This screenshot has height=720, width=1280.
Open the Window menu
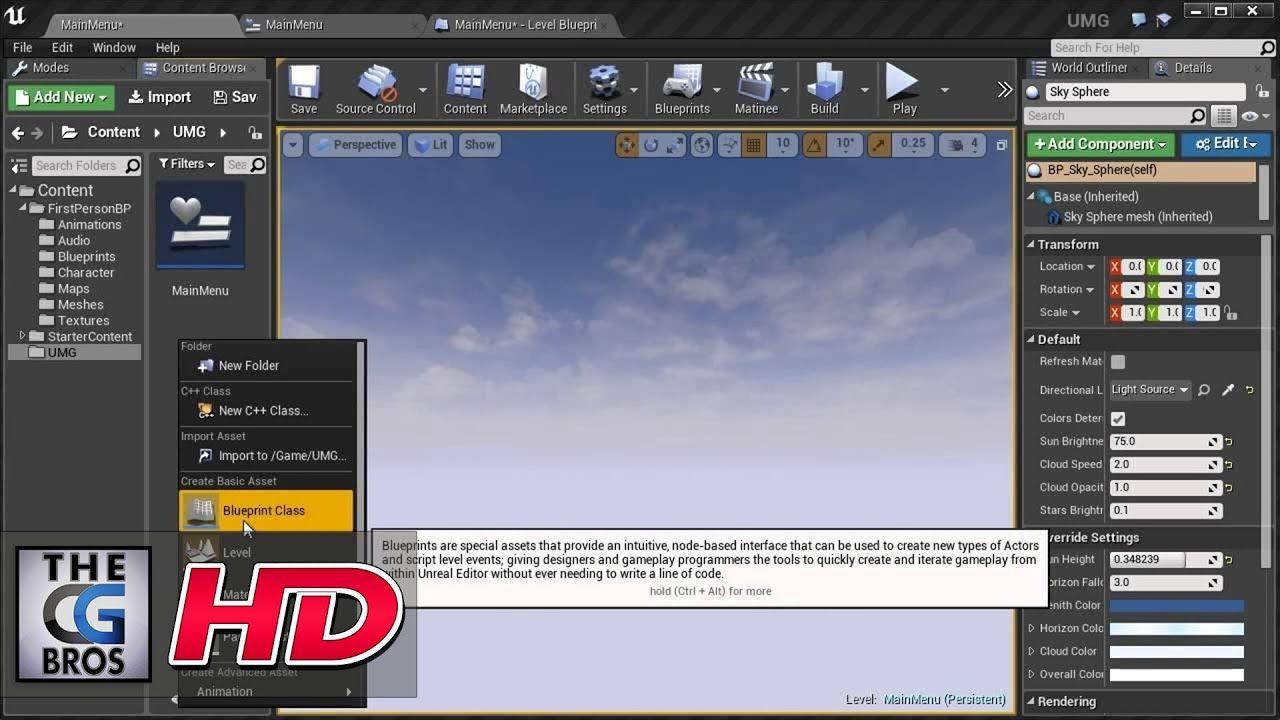click(x=114, y=47)
